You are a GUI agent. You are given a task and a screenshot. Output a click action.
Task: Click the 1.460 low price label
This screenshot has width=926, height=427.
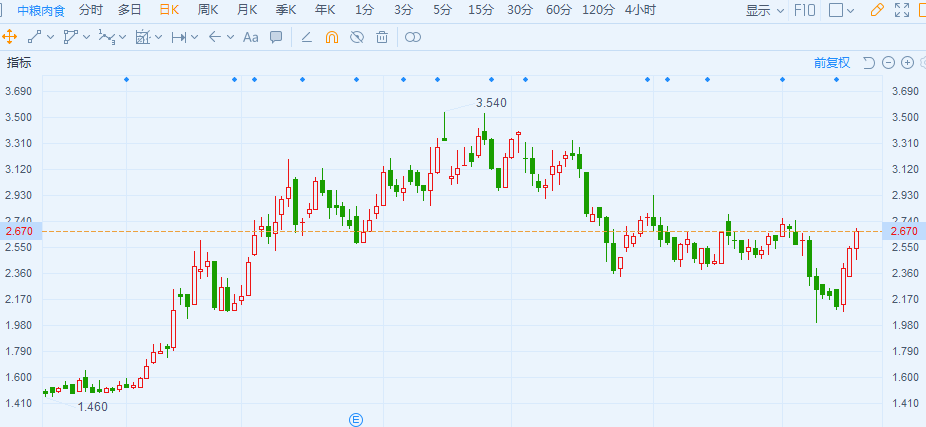point(93,406)
